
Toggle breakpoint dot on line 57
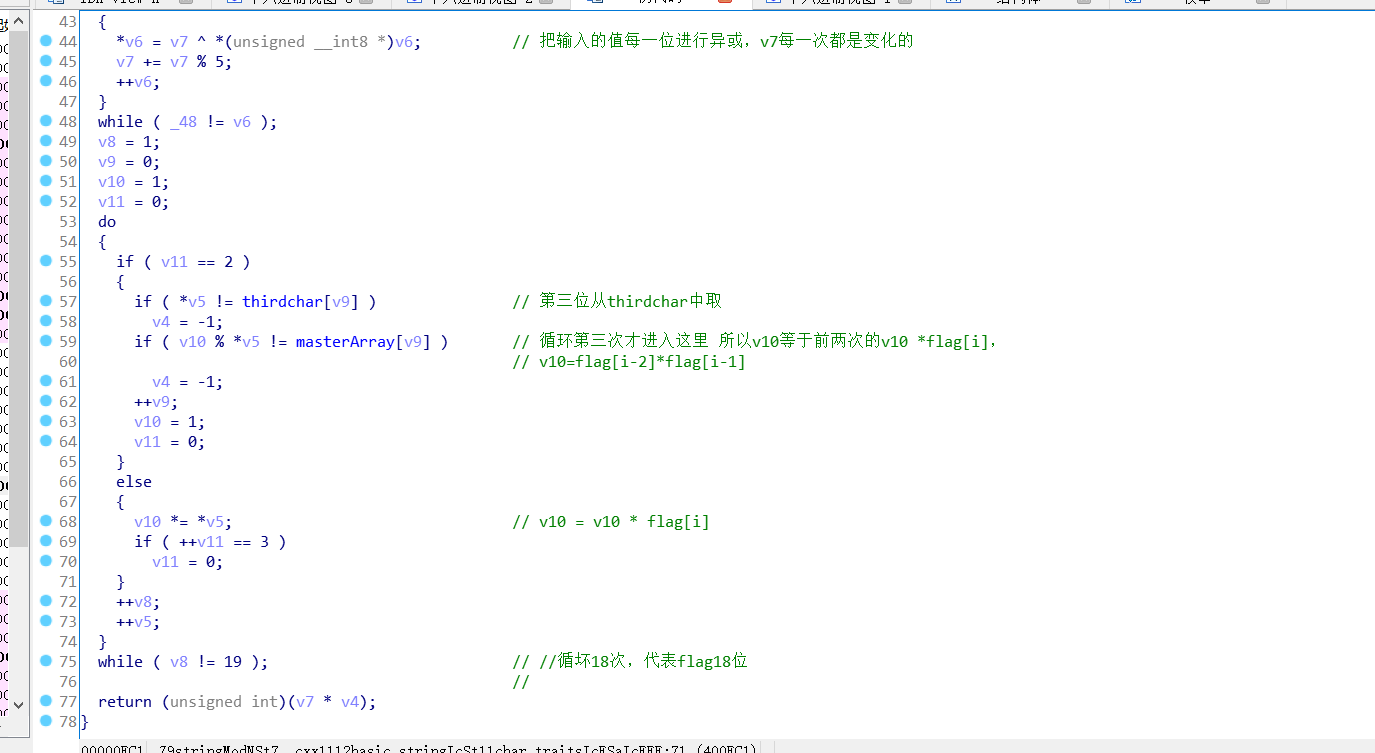pyautogui.click(x=46, y=301)
